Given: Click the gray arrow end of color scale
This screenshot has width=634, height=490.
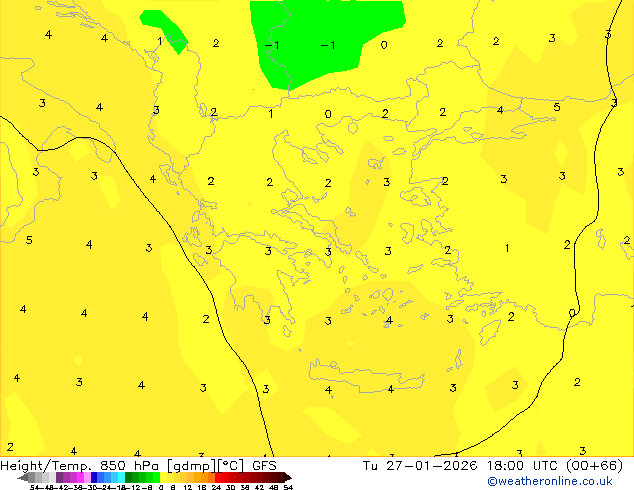Looking at the screenshot, I should (x=23, y=477).
